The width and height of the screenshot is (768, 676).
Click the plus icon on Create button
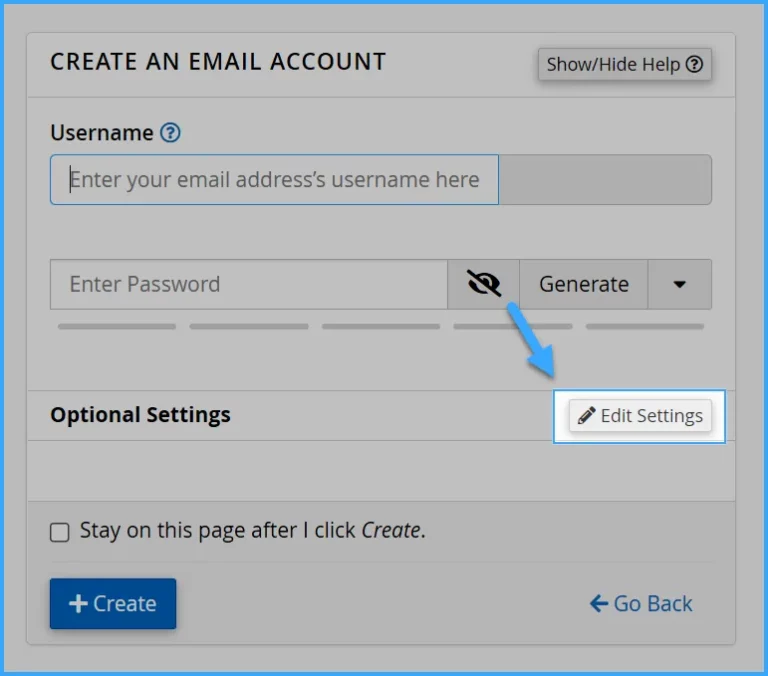tap(78, 604)
